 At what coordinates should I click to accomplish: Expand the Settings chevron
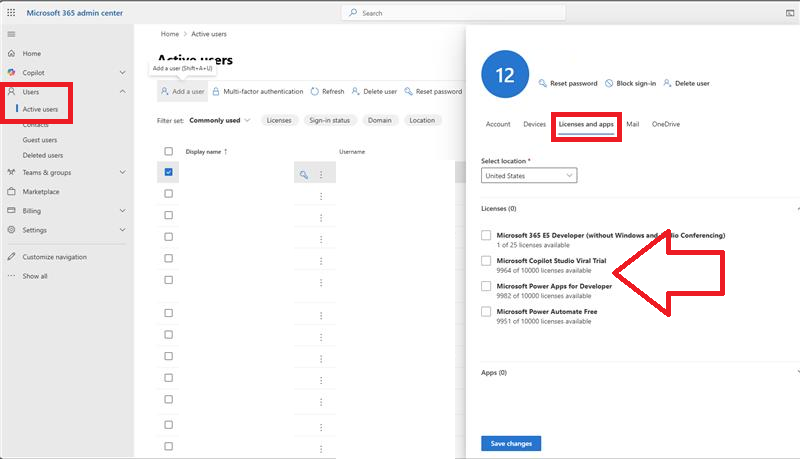coord(122,230)
